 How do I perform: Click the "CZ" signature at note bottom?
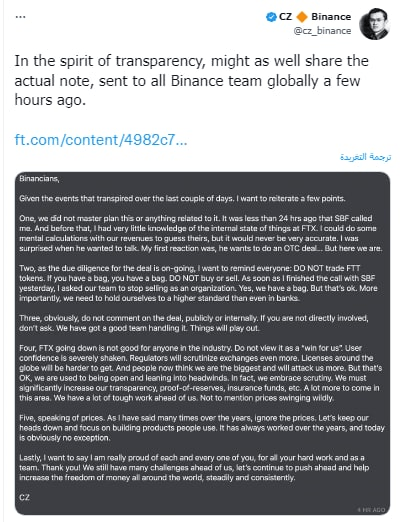pyautogui.click(x=24, y=497)
